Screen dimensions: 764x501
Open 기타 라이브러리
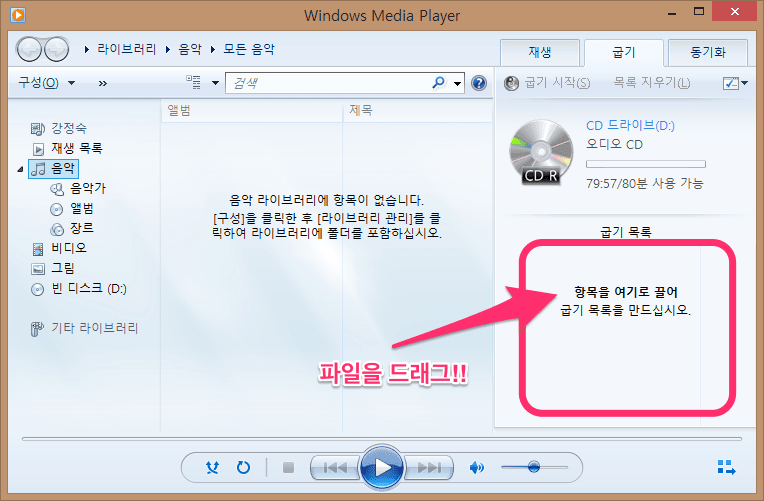click(84, 328)
